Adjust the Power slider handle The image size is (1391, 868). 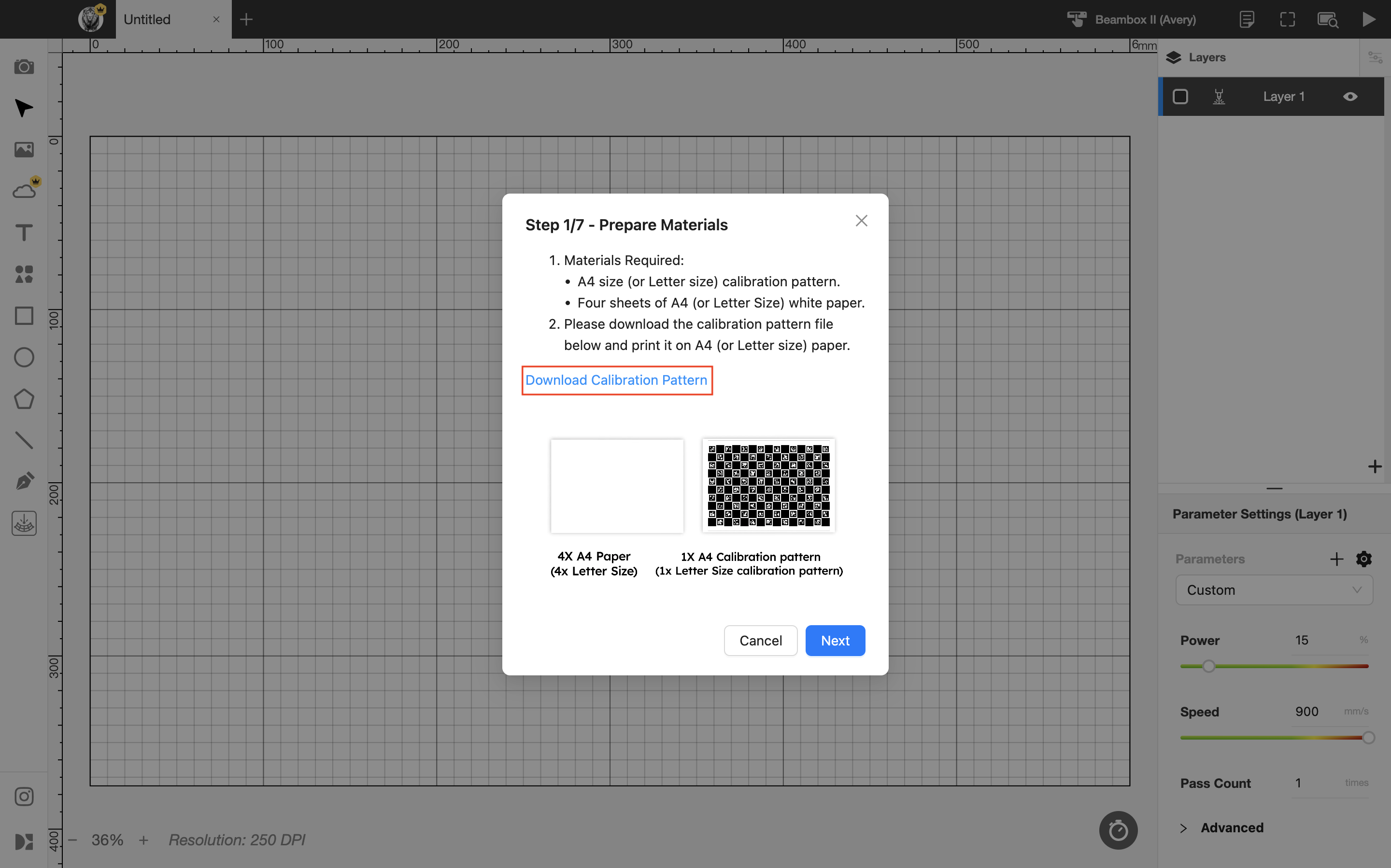(x=1208, y=666)
